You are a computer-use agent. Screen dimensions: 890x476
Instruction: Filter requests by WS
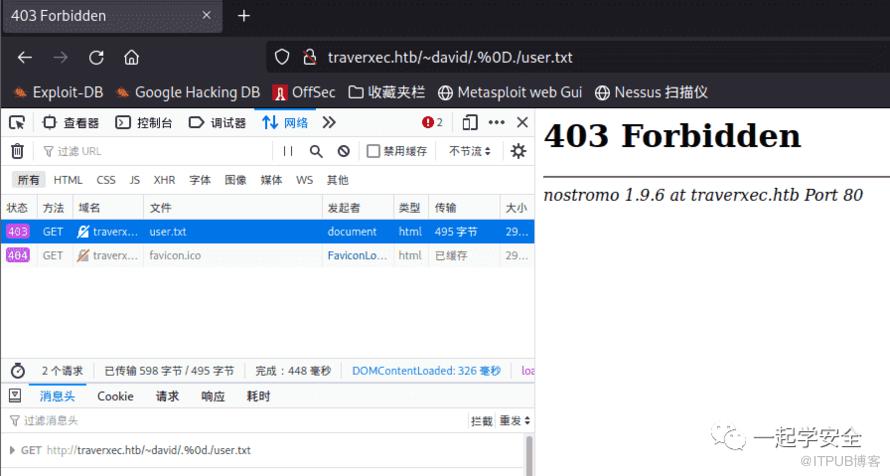click(x=305, y=180)
